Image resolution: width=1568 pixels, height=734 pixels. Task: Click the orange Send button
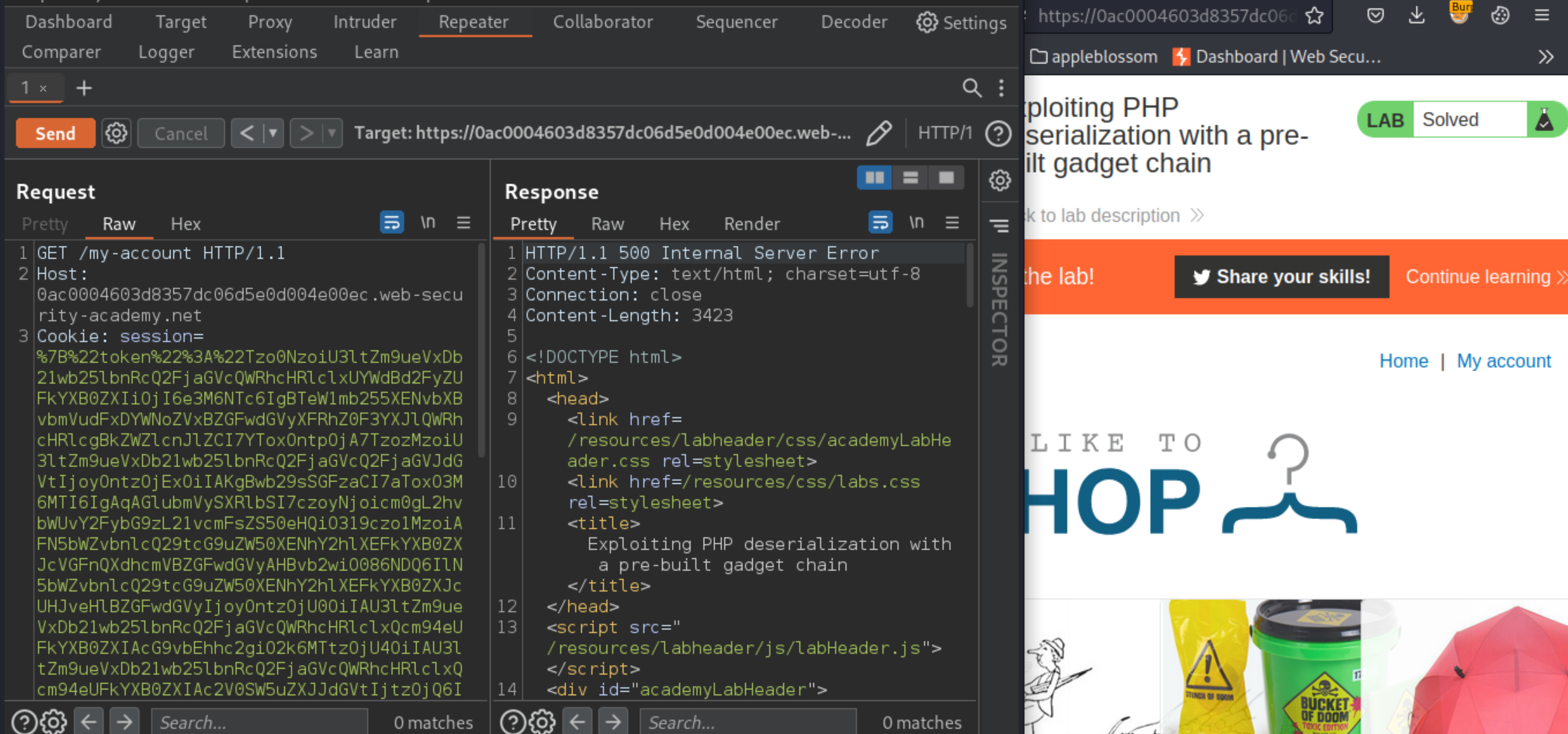point(55,133)
